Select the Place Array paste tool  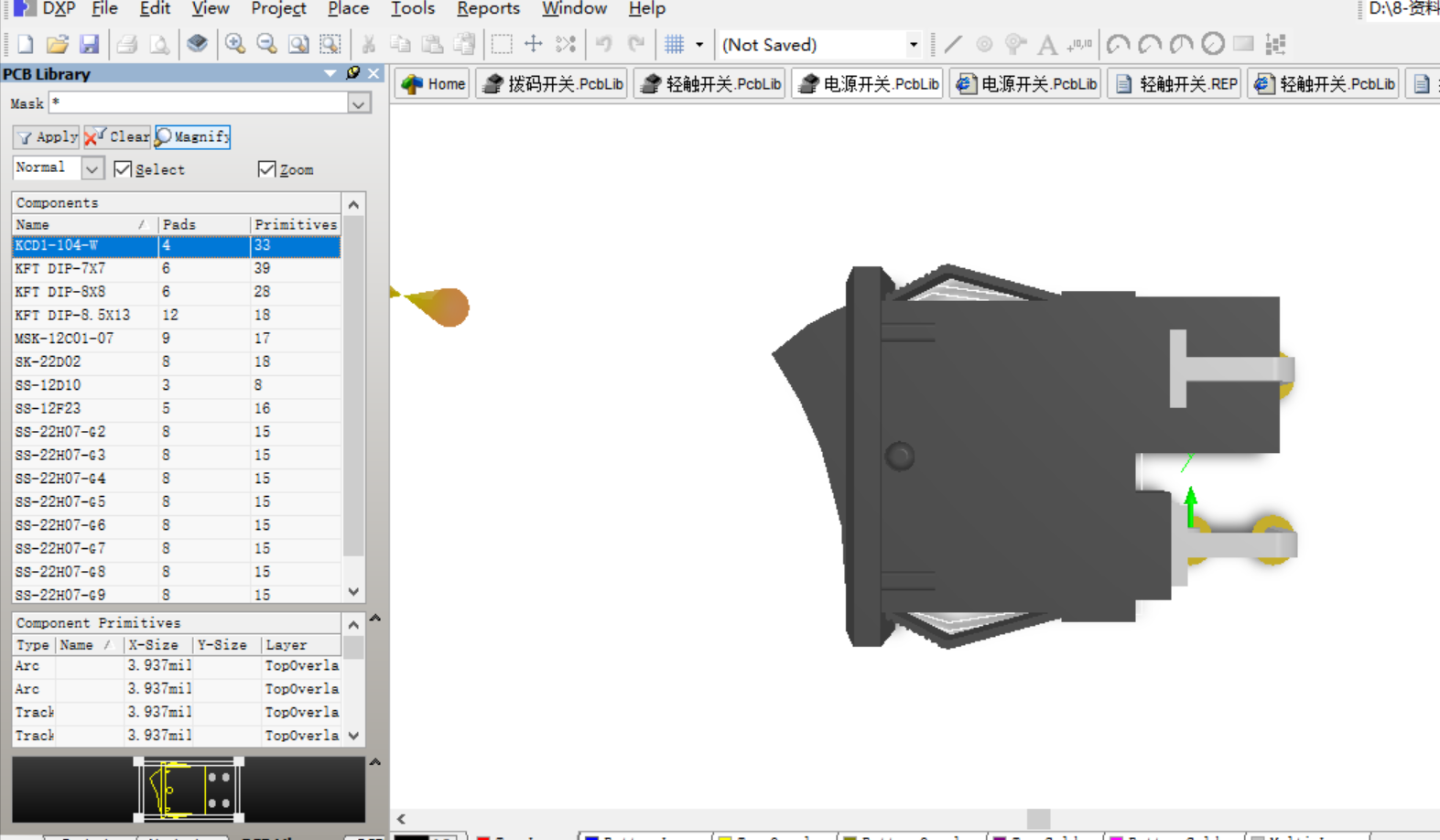(1275, 44)
